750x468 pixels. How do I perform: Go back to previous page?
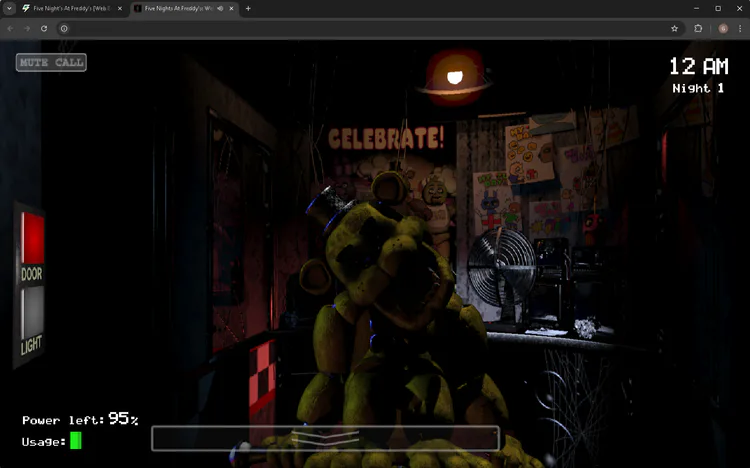click(11, 29)
